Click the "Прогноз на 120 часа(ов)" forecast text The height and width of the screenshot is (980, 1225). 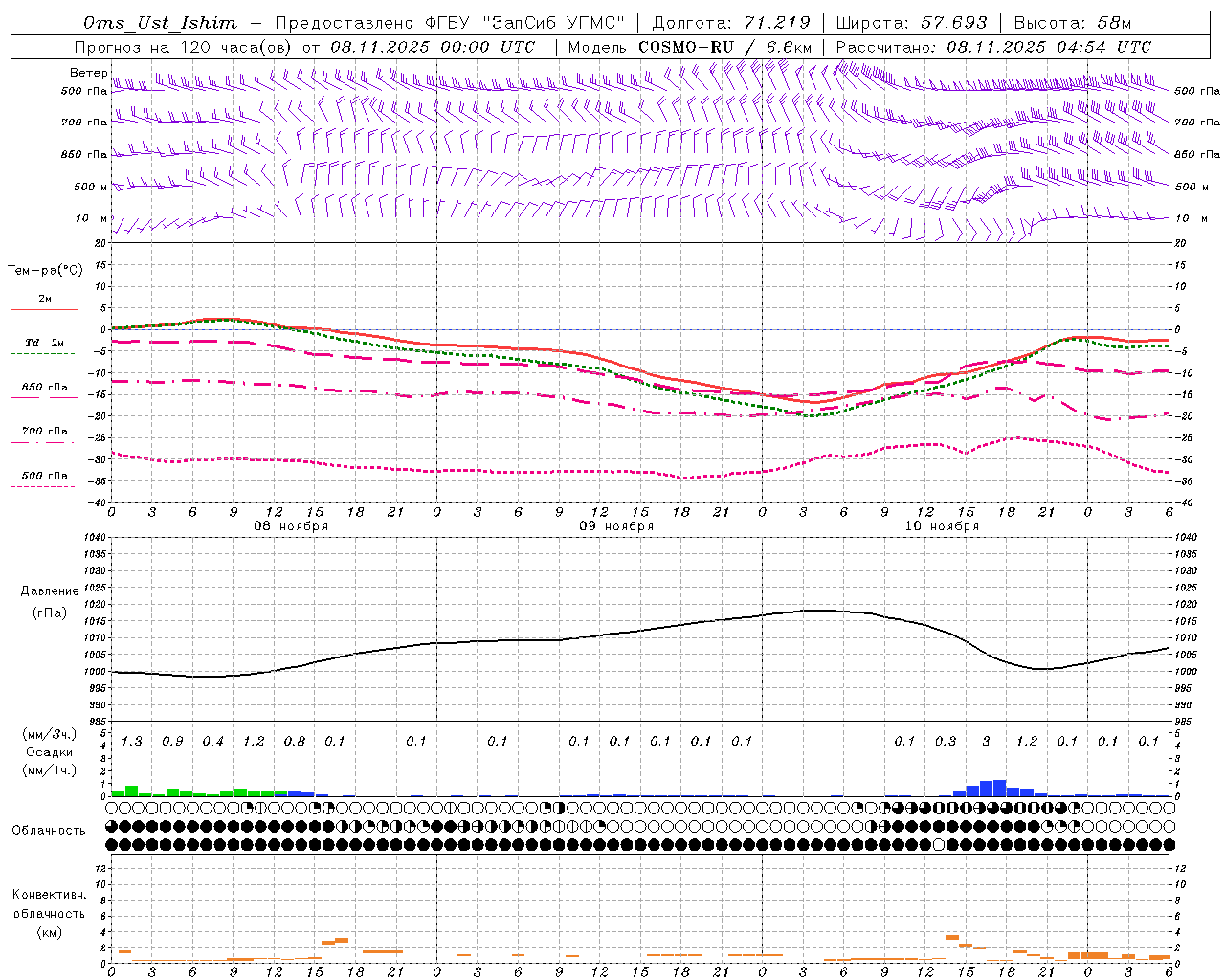click(184, 47)
